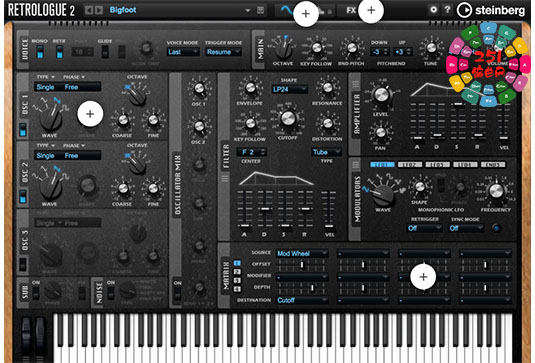Select the LFO4 modulator tab

[465, 165]
